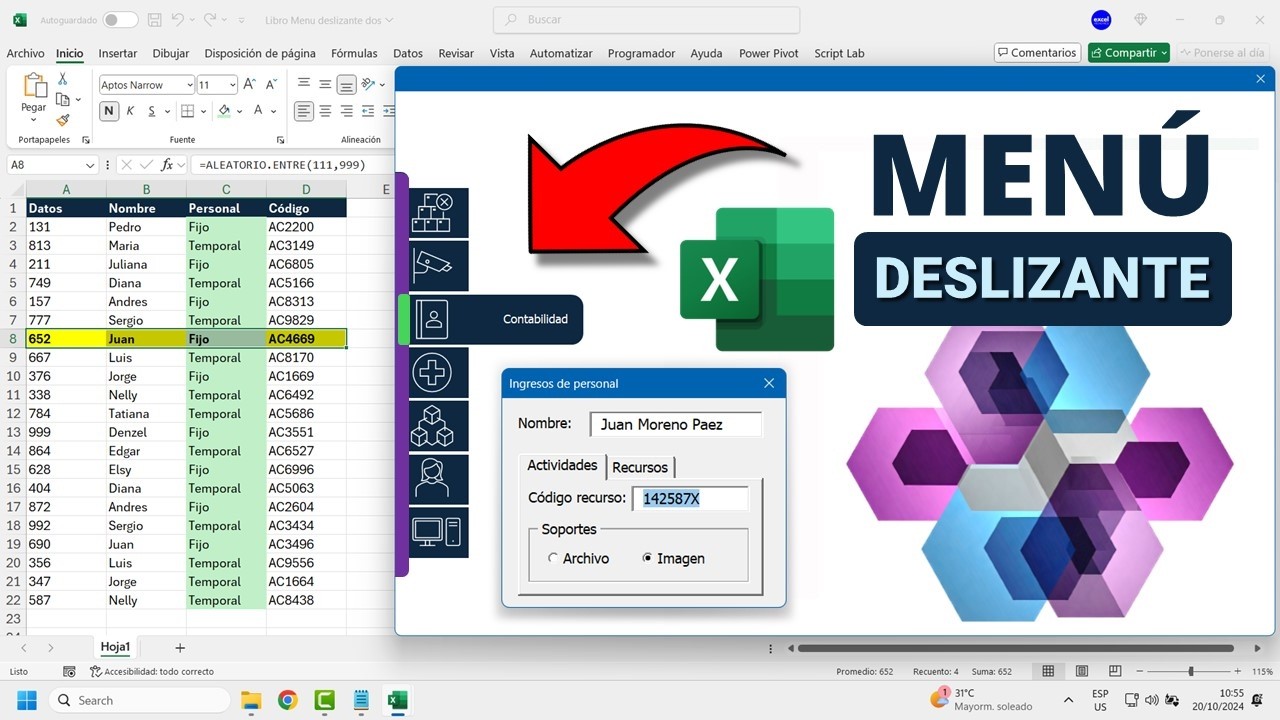The width and height of the screenshot is (1280, 720).
Task: Adjust the zoom slider in status bar
Action: point(1190,671)
